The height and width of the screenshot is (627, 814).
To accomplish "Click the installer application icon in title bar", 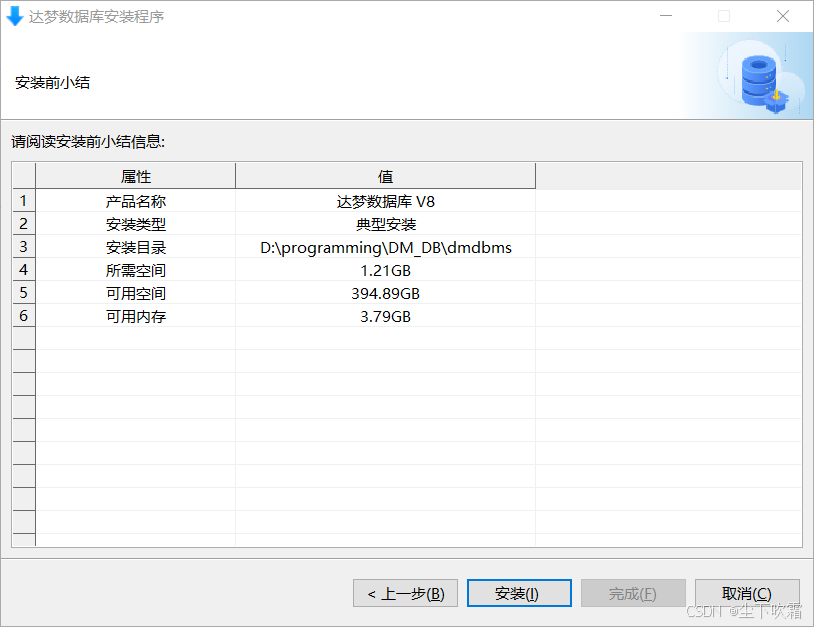I will point(14,16).
